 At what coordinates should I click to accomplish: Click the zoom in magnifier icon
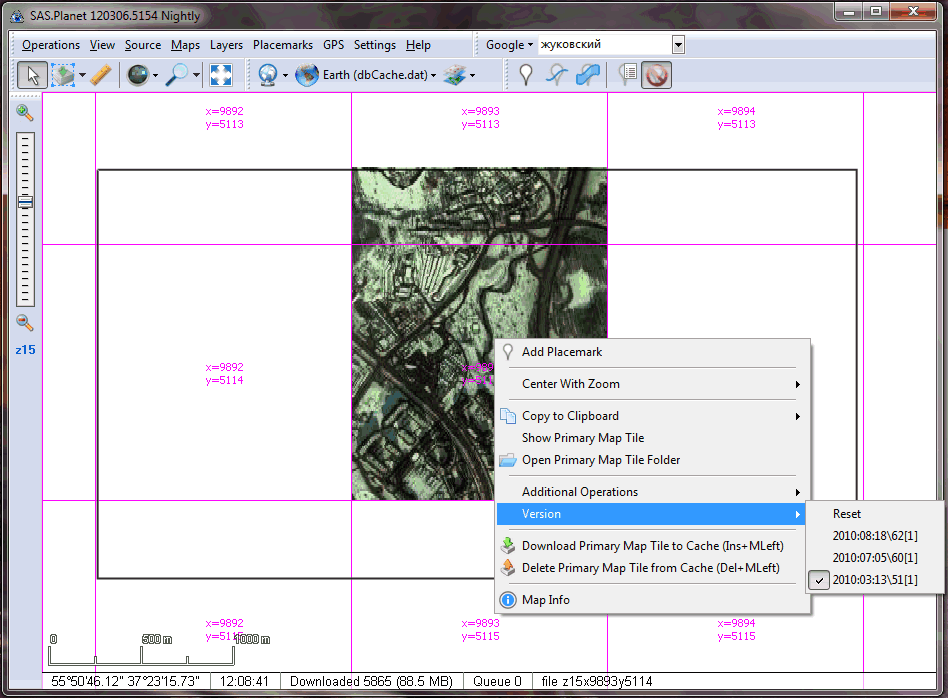[x=25, y=112]
